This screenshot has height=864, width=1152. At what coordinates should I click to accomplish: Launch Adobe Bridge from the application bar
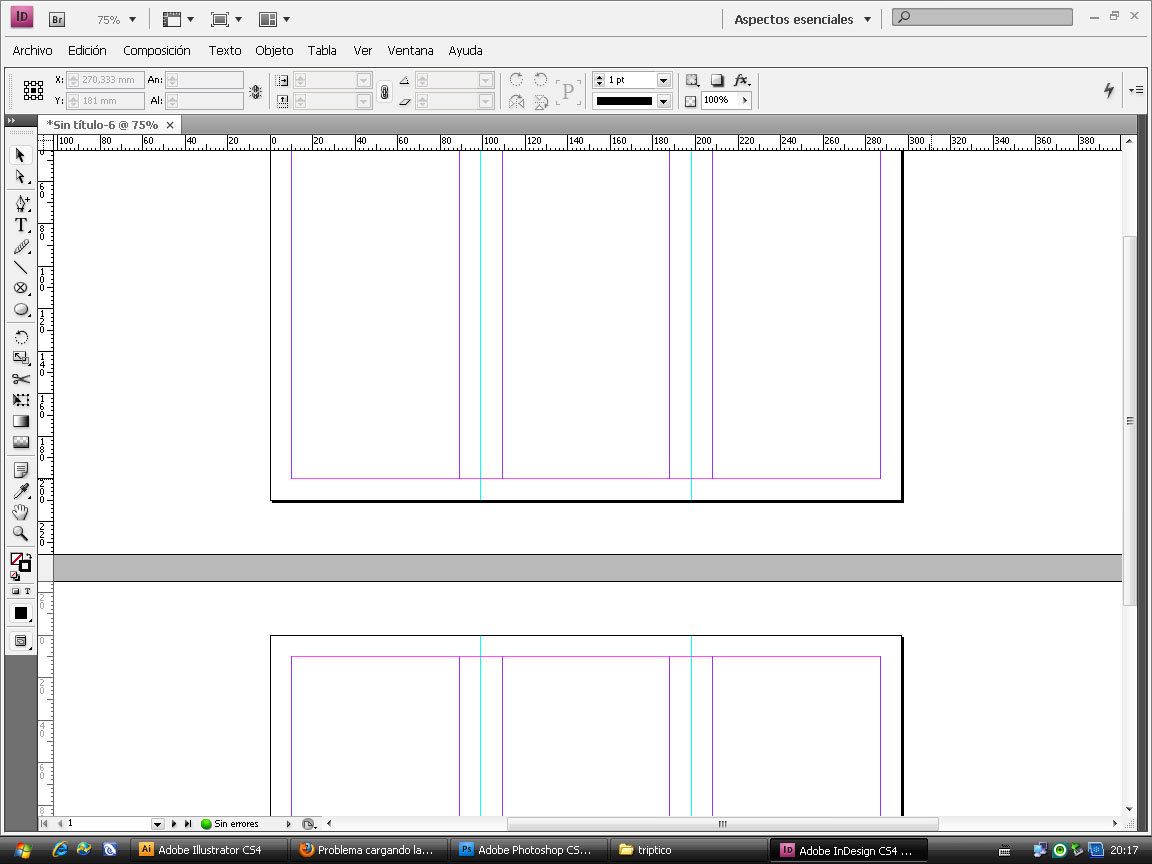tap(57, 18)
